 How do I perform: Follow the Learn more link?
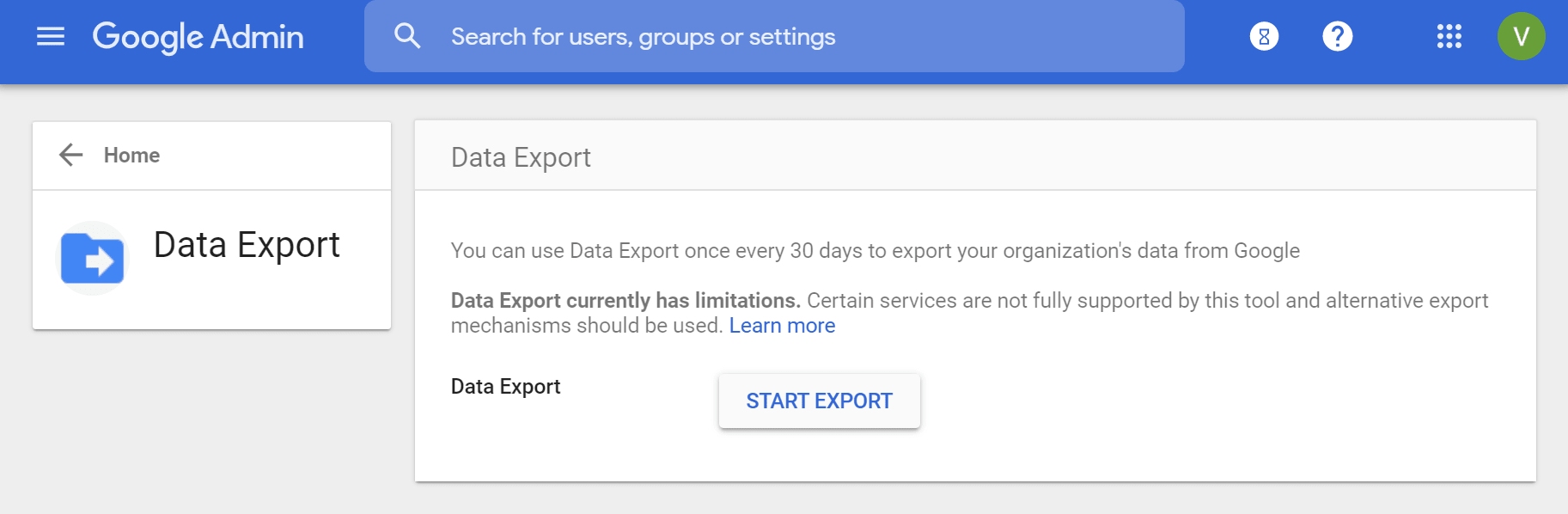tap(782, 326)
